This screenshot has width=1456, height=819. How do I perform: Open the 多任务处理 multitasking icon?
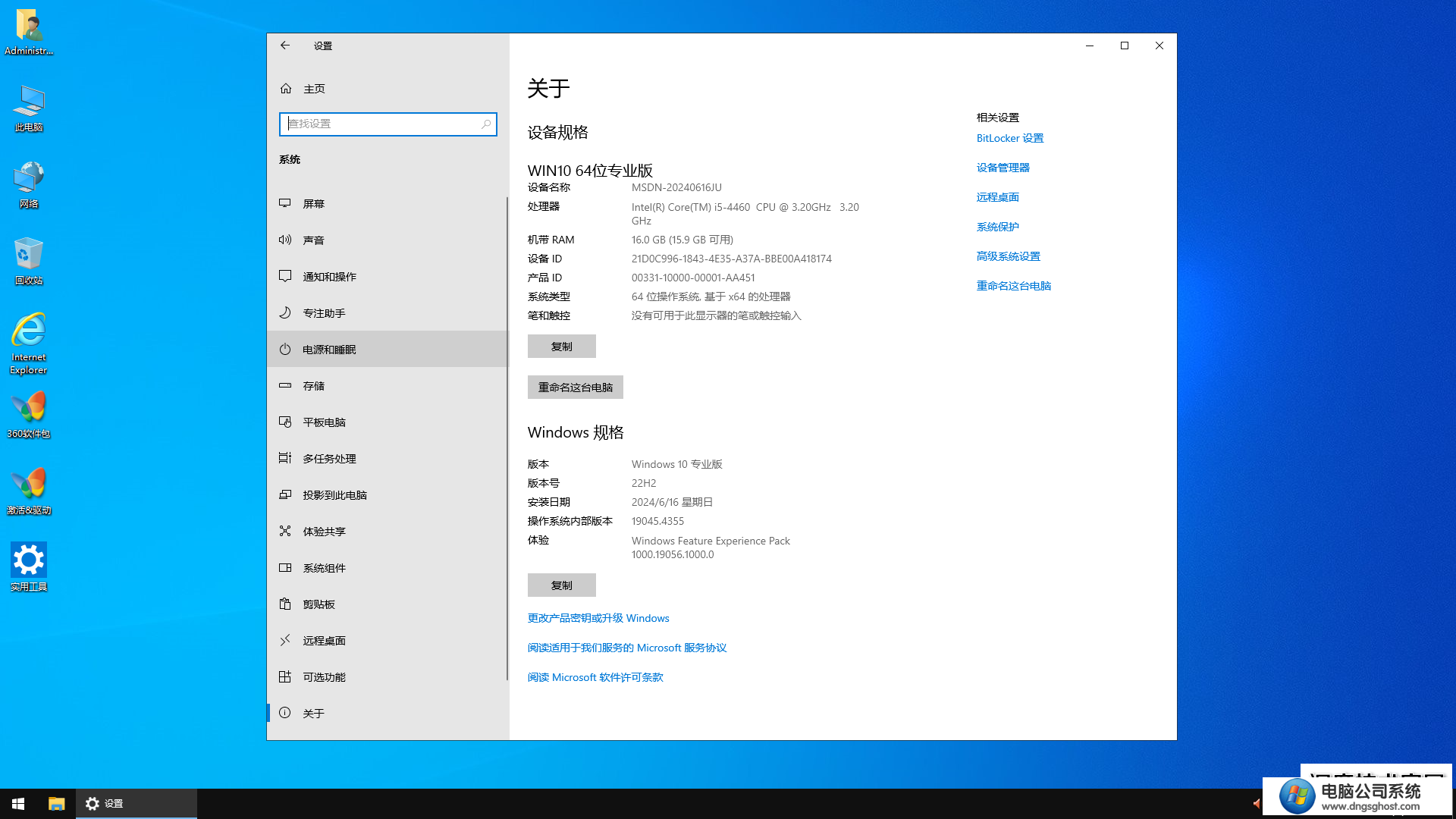pos(285,458)
